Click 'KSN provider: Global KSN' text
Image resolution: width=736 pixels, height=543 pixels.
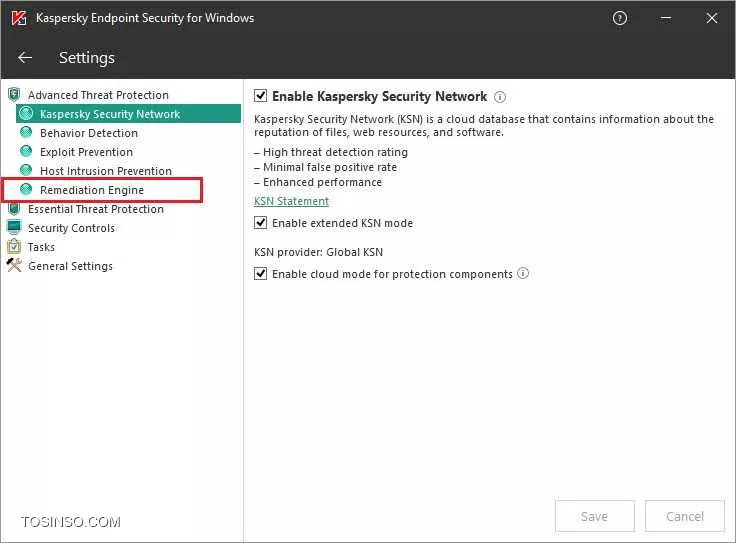click(x=318, y=252)
